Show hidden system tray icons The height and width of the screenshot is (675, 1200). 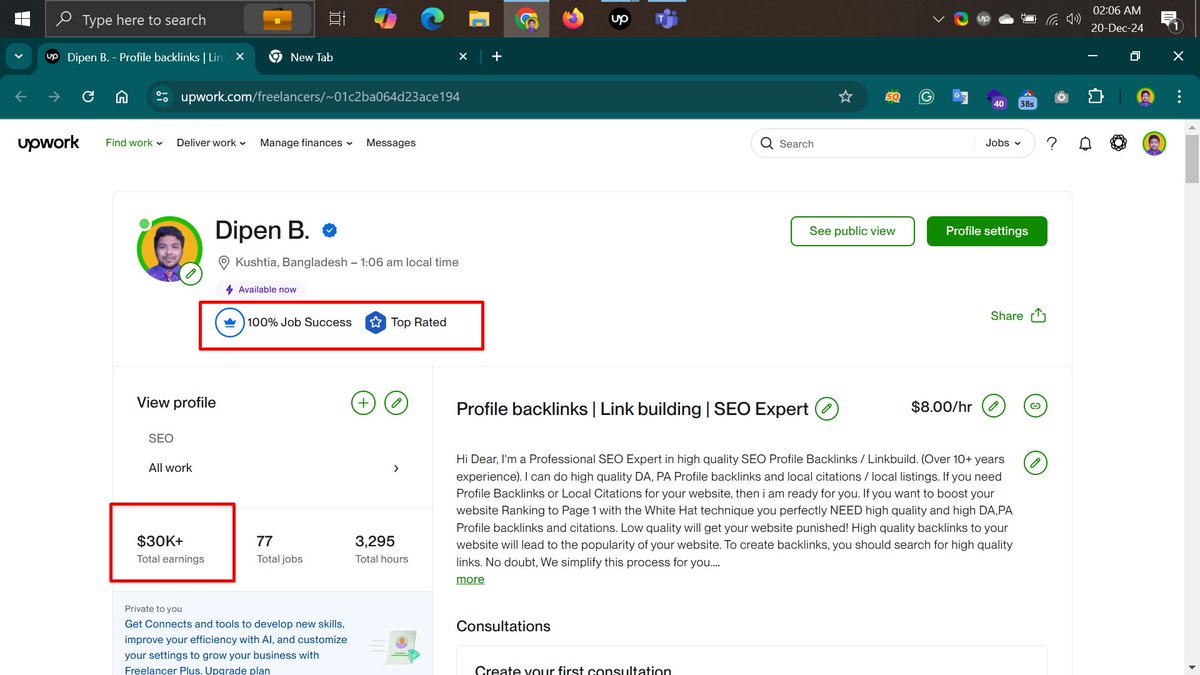(x=938, y=18)
